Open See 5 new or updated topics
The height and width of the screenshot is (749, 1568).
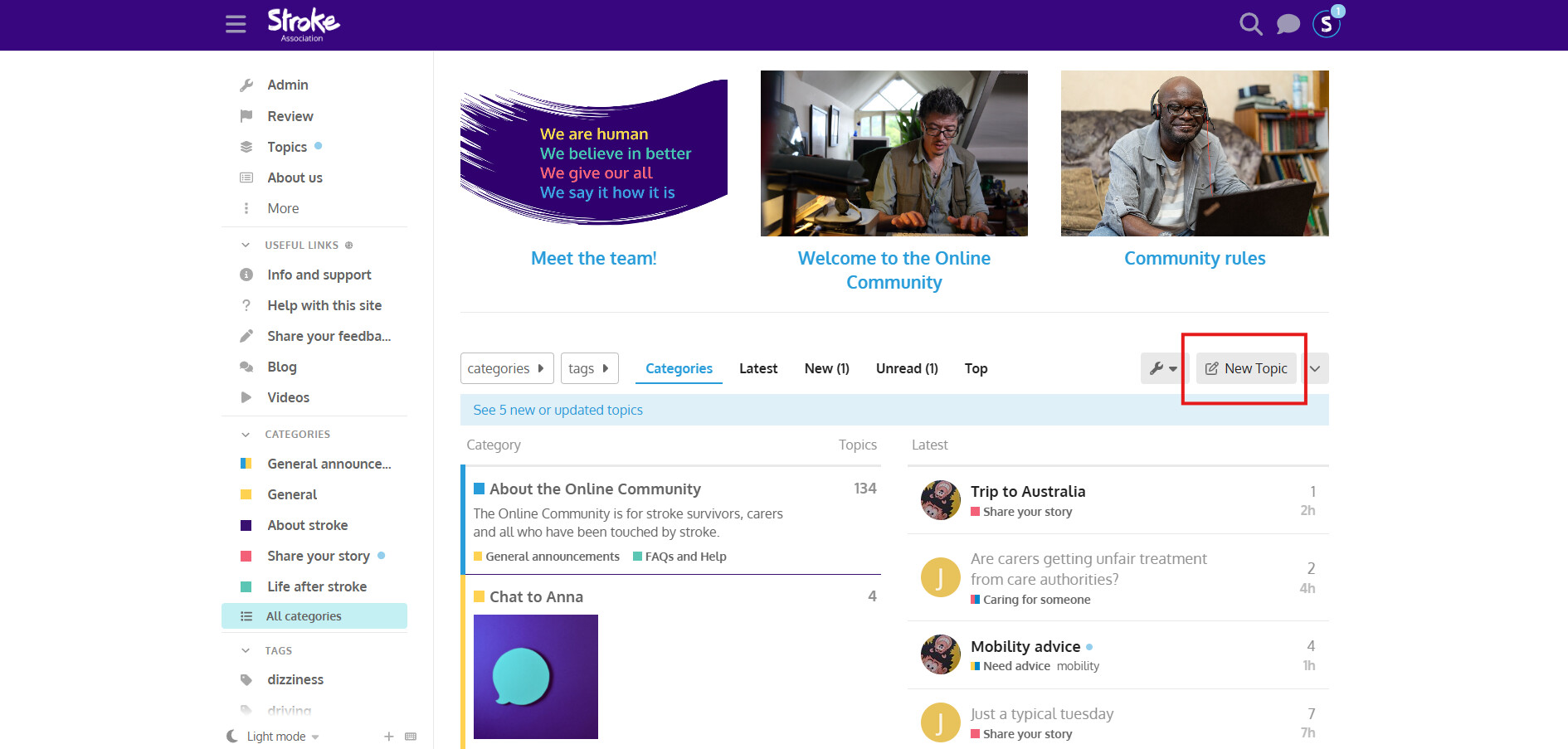(558, 410)
